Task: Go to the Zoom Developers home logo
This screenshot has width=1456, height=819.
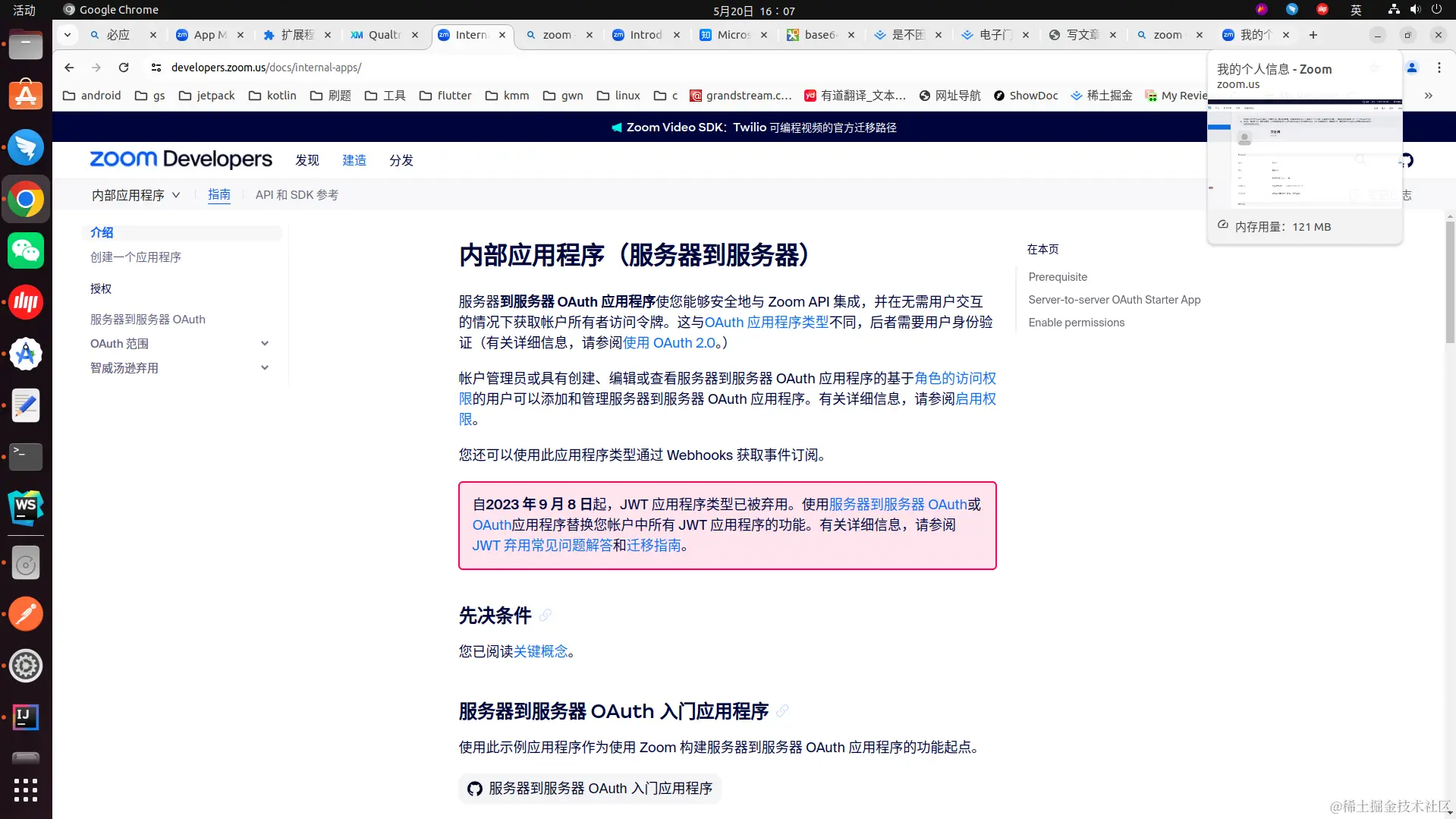Action: coord(181,159)
